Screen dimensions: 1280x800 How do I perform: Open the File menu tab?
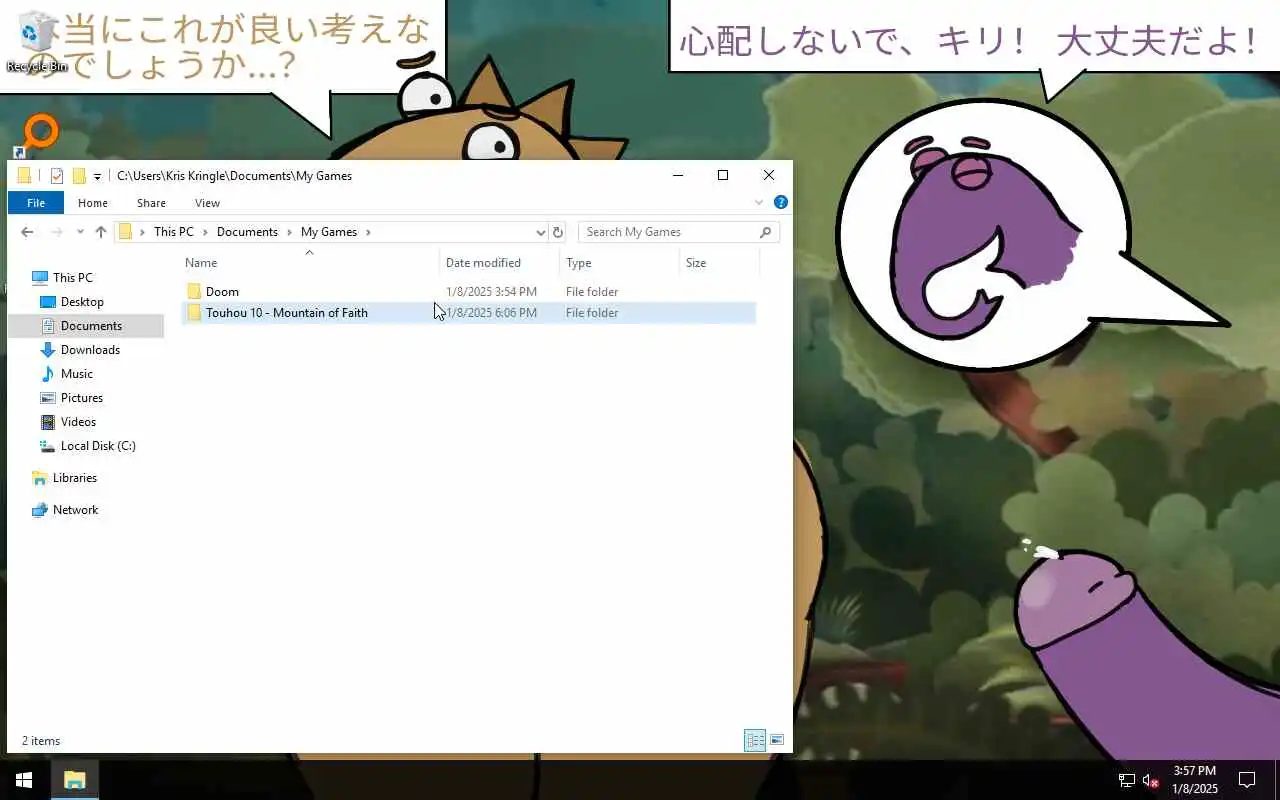(x=36, y=203)
